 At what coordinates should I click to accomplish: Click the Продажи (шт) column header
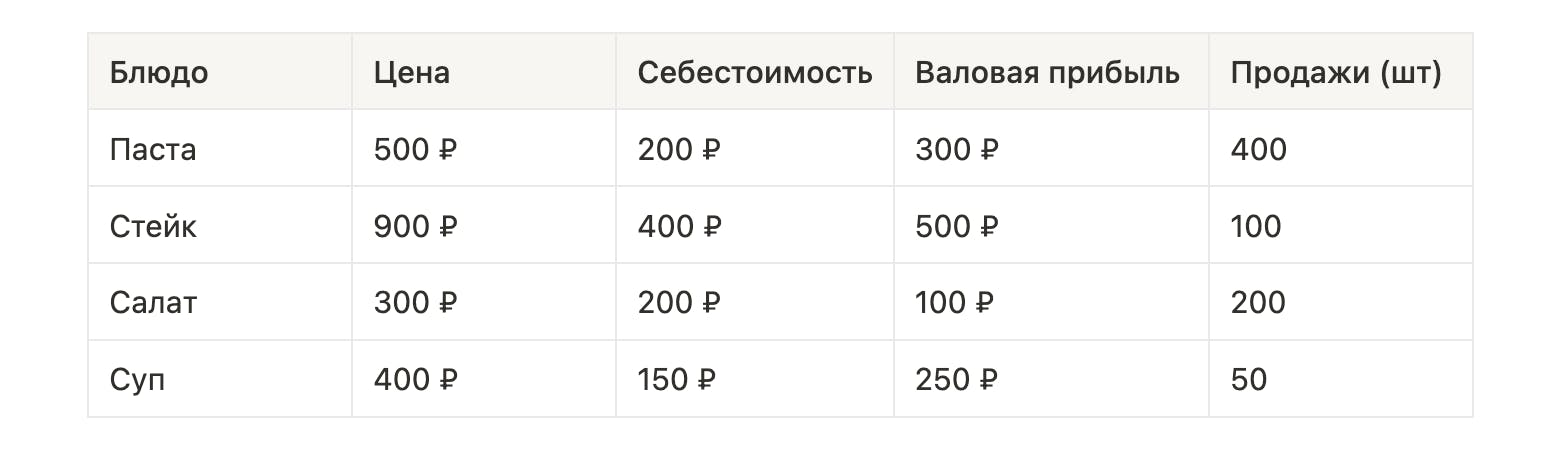pyautogui.click(x=1336, y=73)
